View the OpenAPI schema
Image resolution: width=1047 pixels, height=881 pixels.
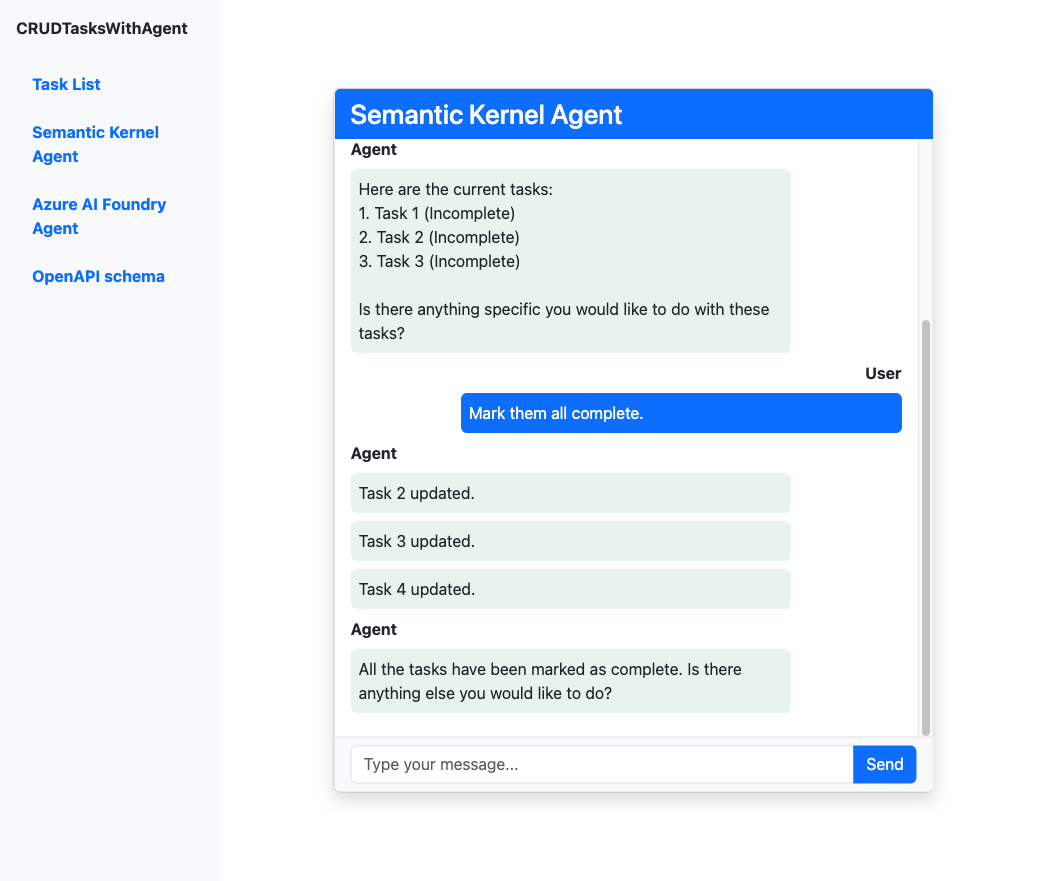[x=98, y=276]
